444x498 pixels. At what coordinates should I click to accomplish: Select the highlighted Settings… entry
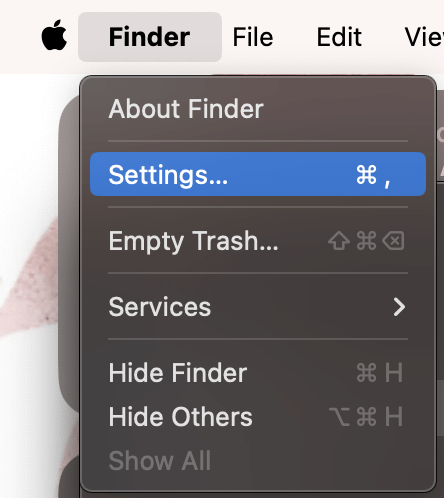tap(258, 174)
